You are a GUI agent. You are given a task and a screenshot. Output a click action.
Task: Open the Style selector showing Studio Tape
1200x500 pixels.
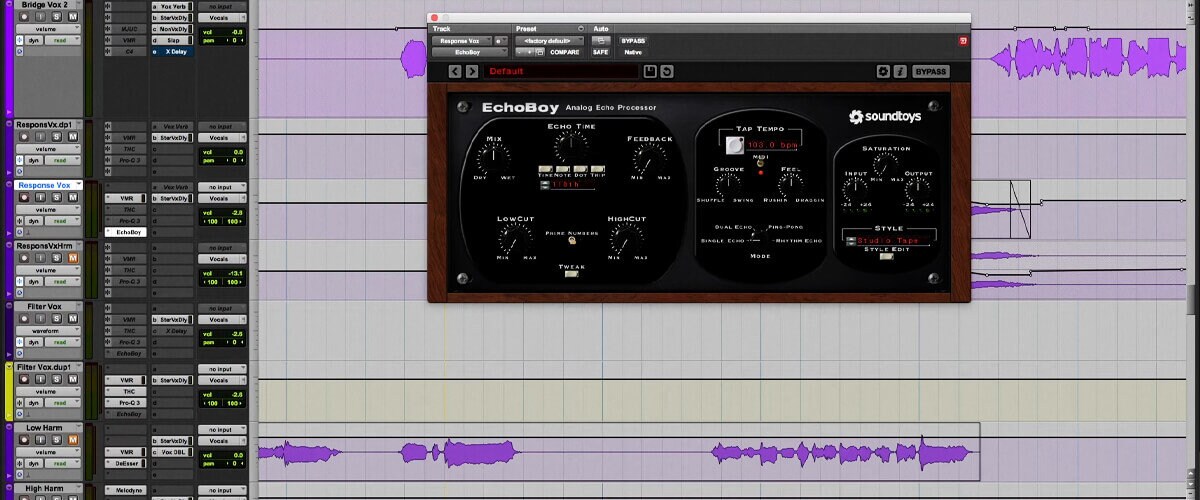pyautogui.click(x=891, y=241)
